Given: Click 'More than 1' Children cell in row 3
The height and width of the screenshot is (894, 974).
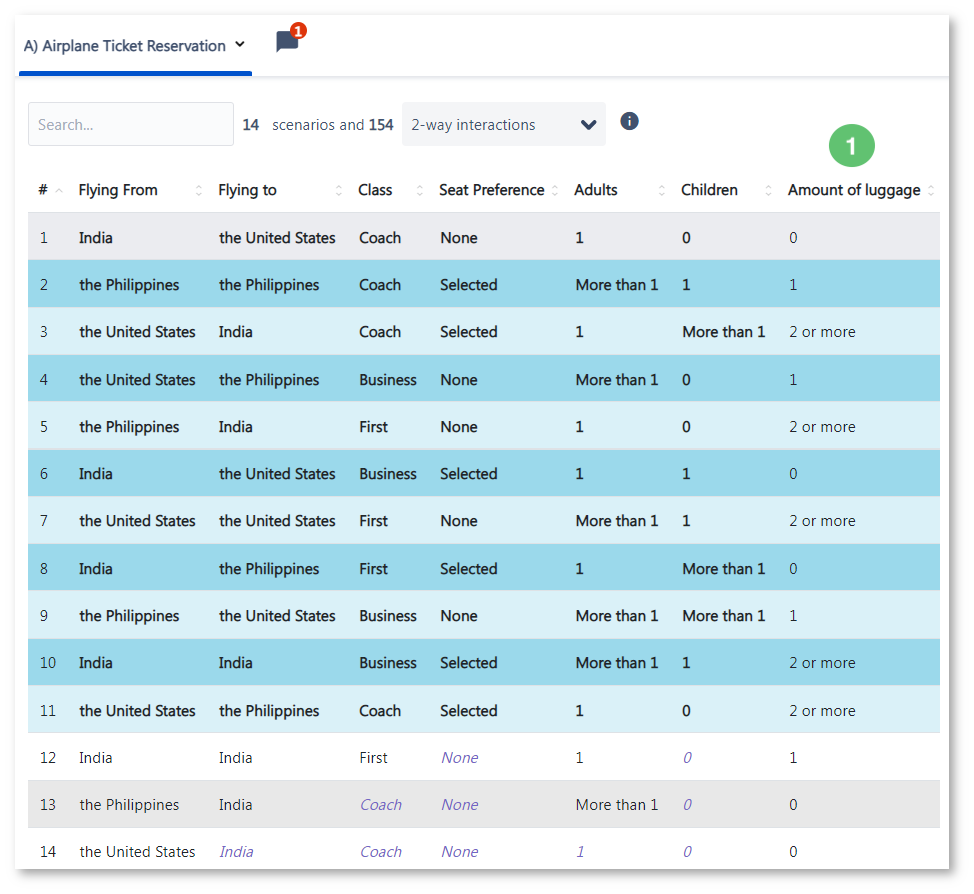Looking at the screenshot, I should 724,332.
